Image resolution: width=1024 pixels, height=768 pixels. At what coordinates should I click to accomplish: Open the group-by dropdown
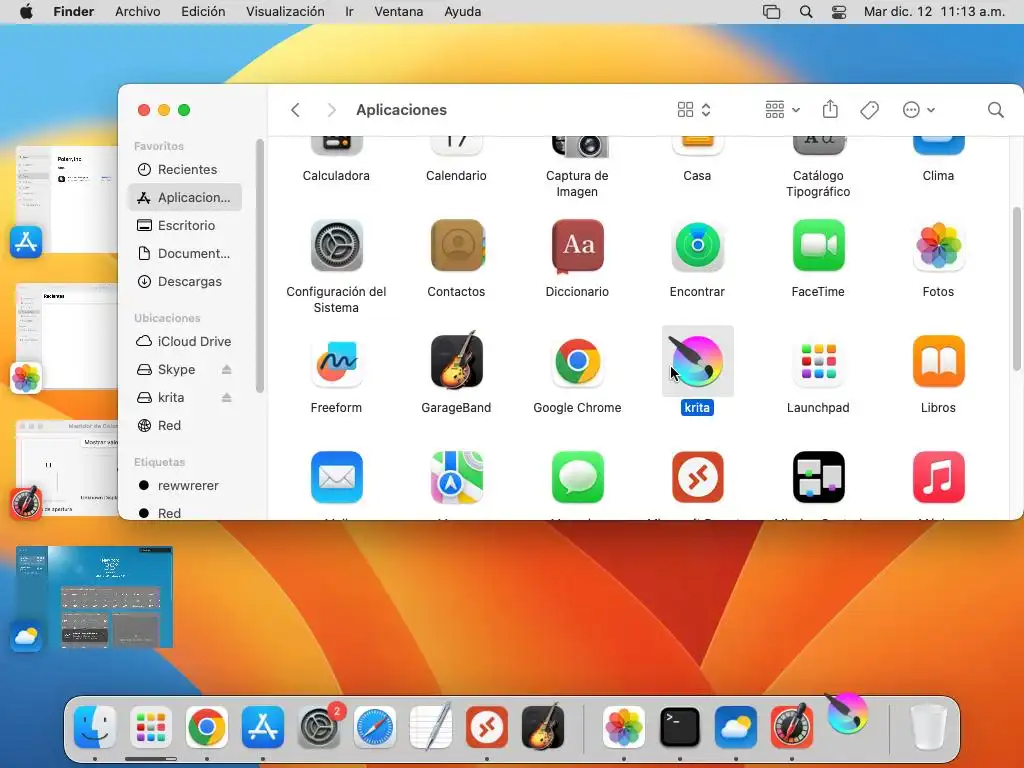(782, 110)
